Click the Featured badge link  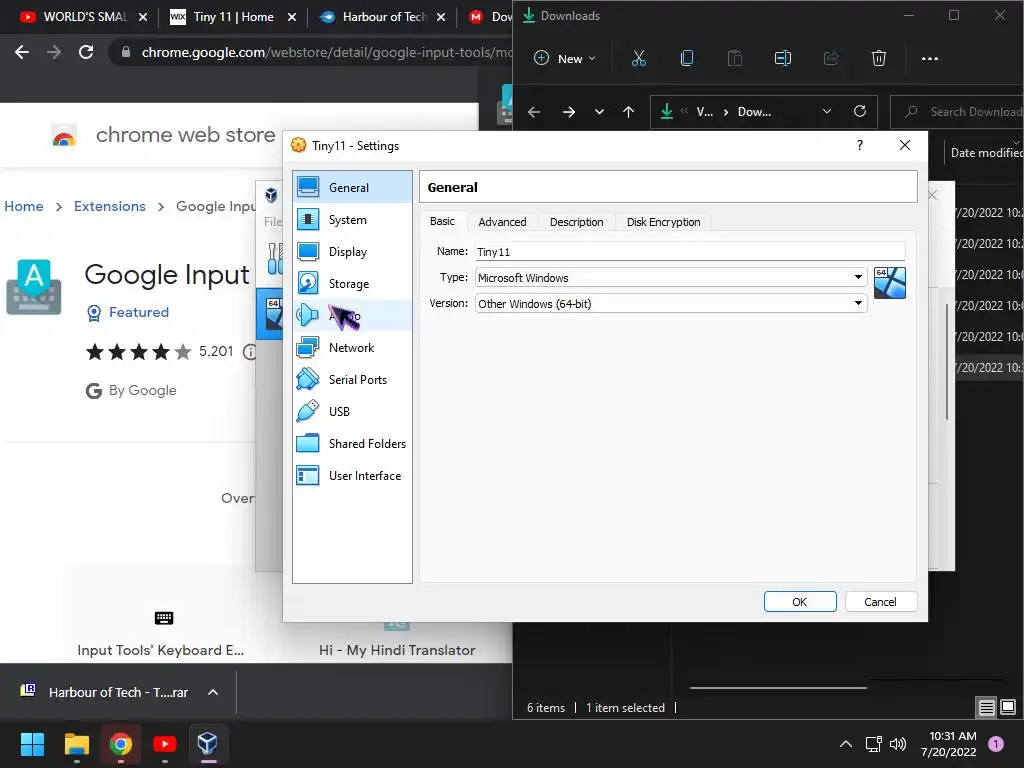tap(128, 313)
